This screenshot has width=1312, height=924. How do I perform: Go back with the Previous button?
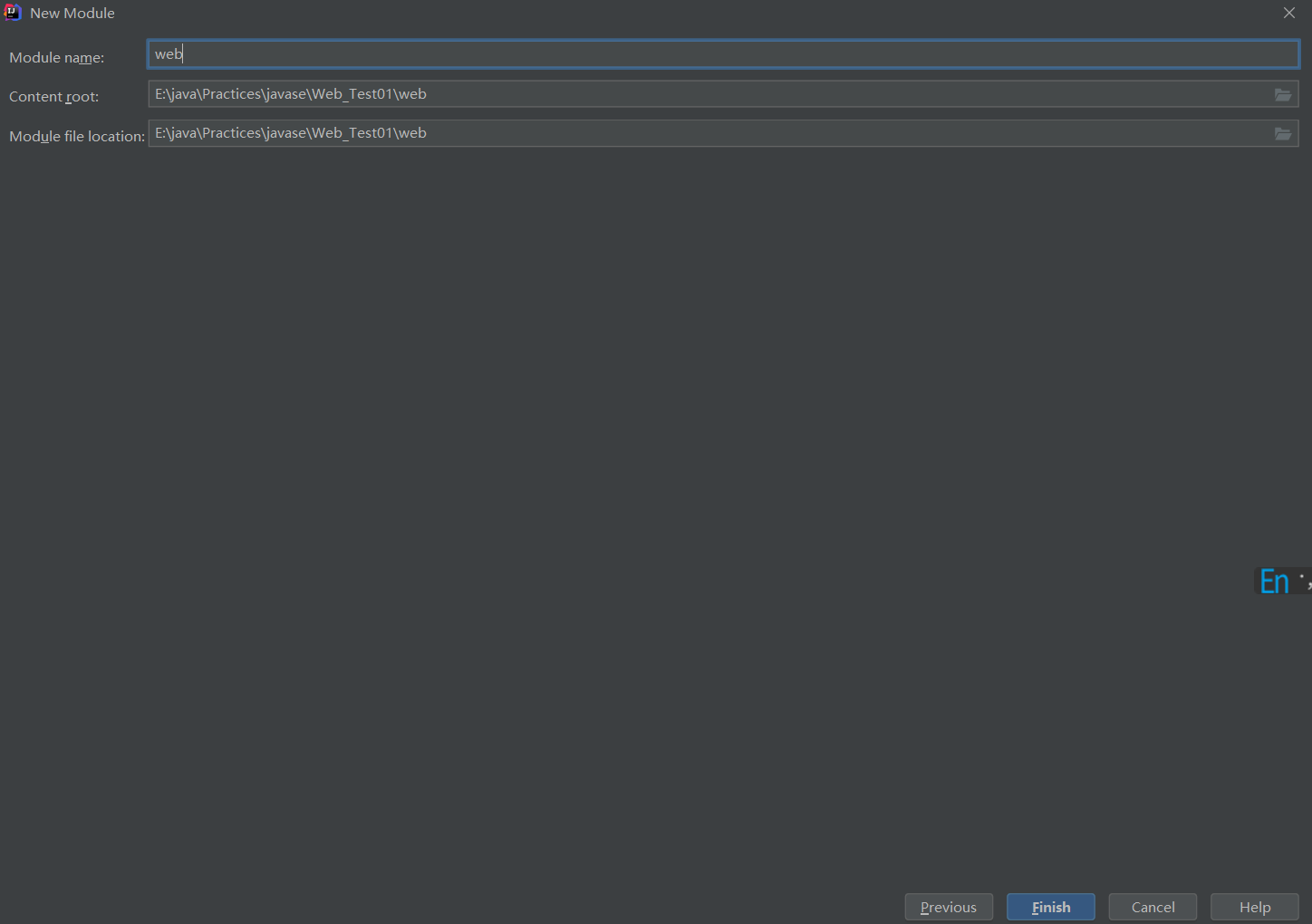(949, 907)
